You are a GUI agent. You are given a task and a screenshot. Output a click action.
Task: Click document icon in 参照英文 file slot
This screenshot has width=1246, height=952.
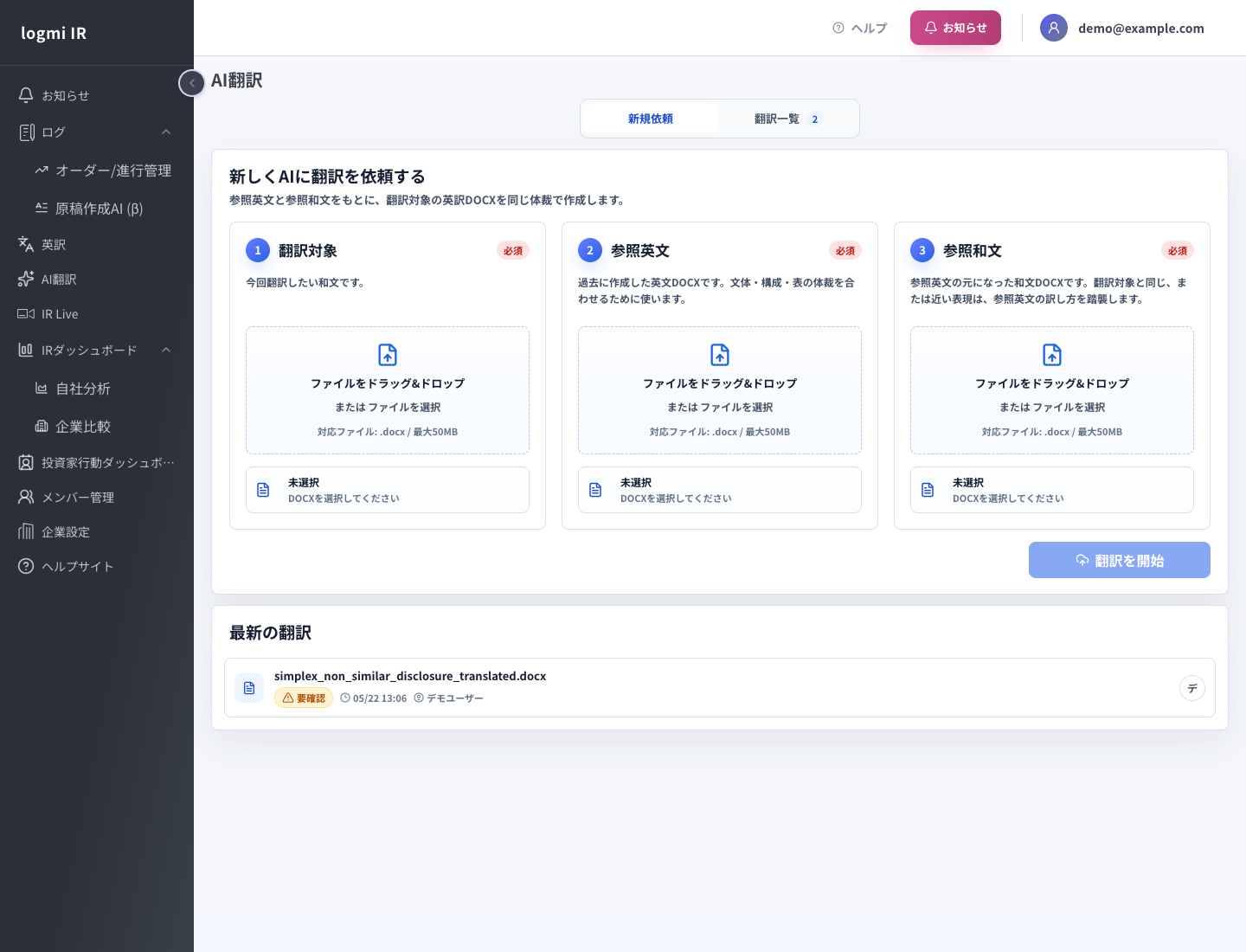click(595, 490)
